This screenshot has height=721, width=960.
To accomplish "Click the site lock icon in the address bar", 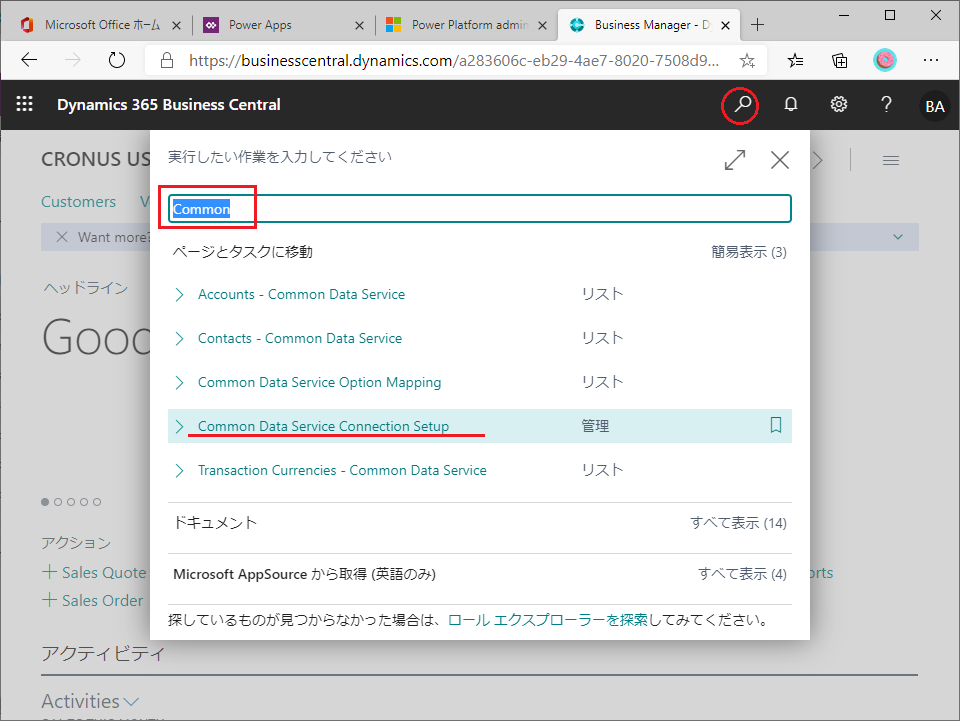I will click(x=167, y=60).
